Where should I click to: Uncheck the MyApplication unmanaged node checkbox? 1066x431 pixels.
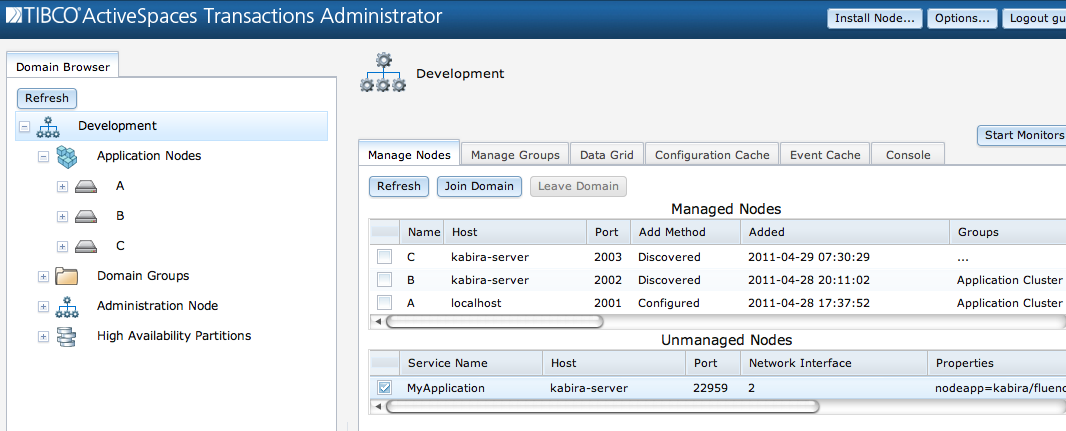point(385,387)
